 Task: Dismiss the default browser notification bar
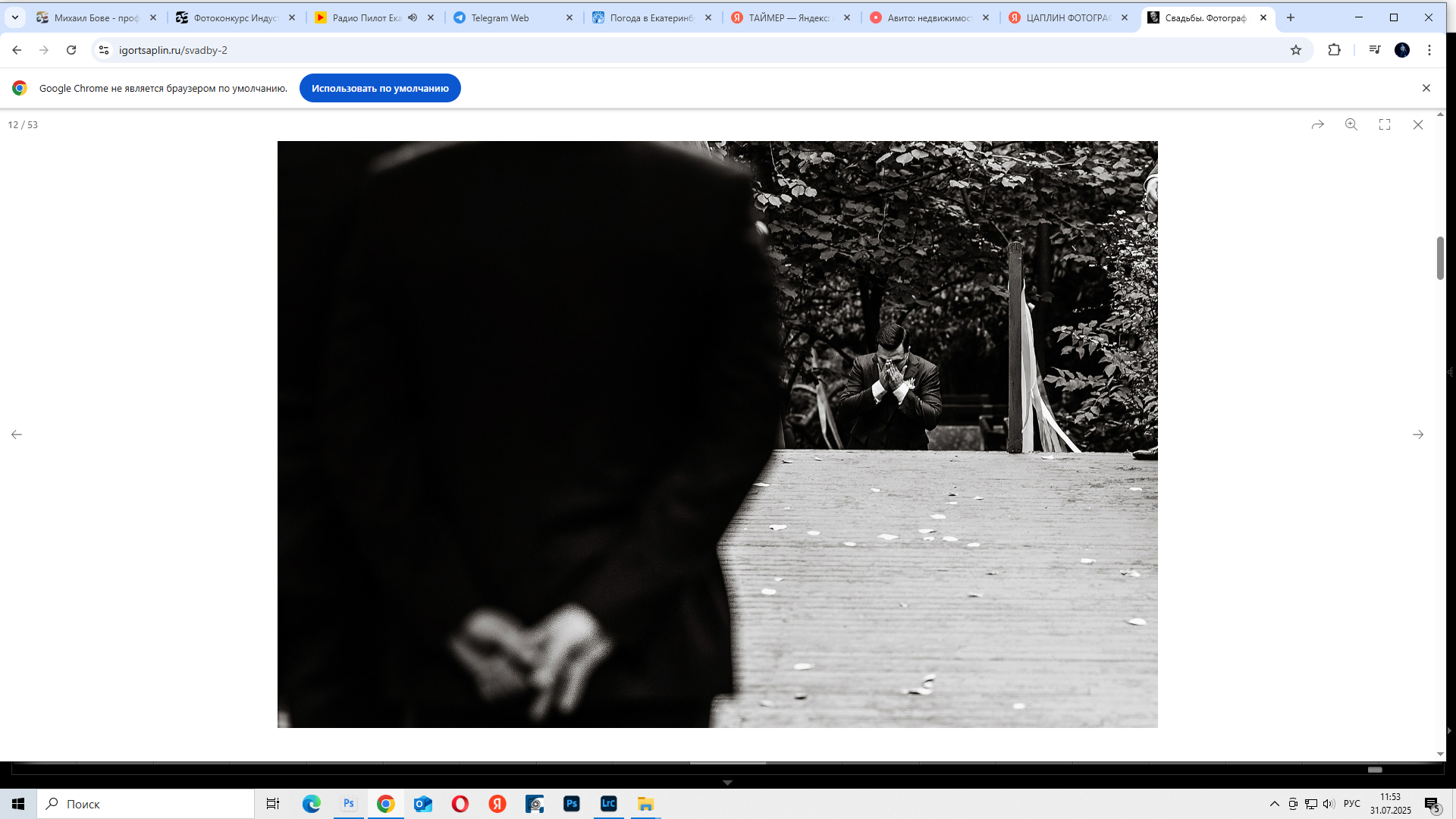[x=1426, y=88]
